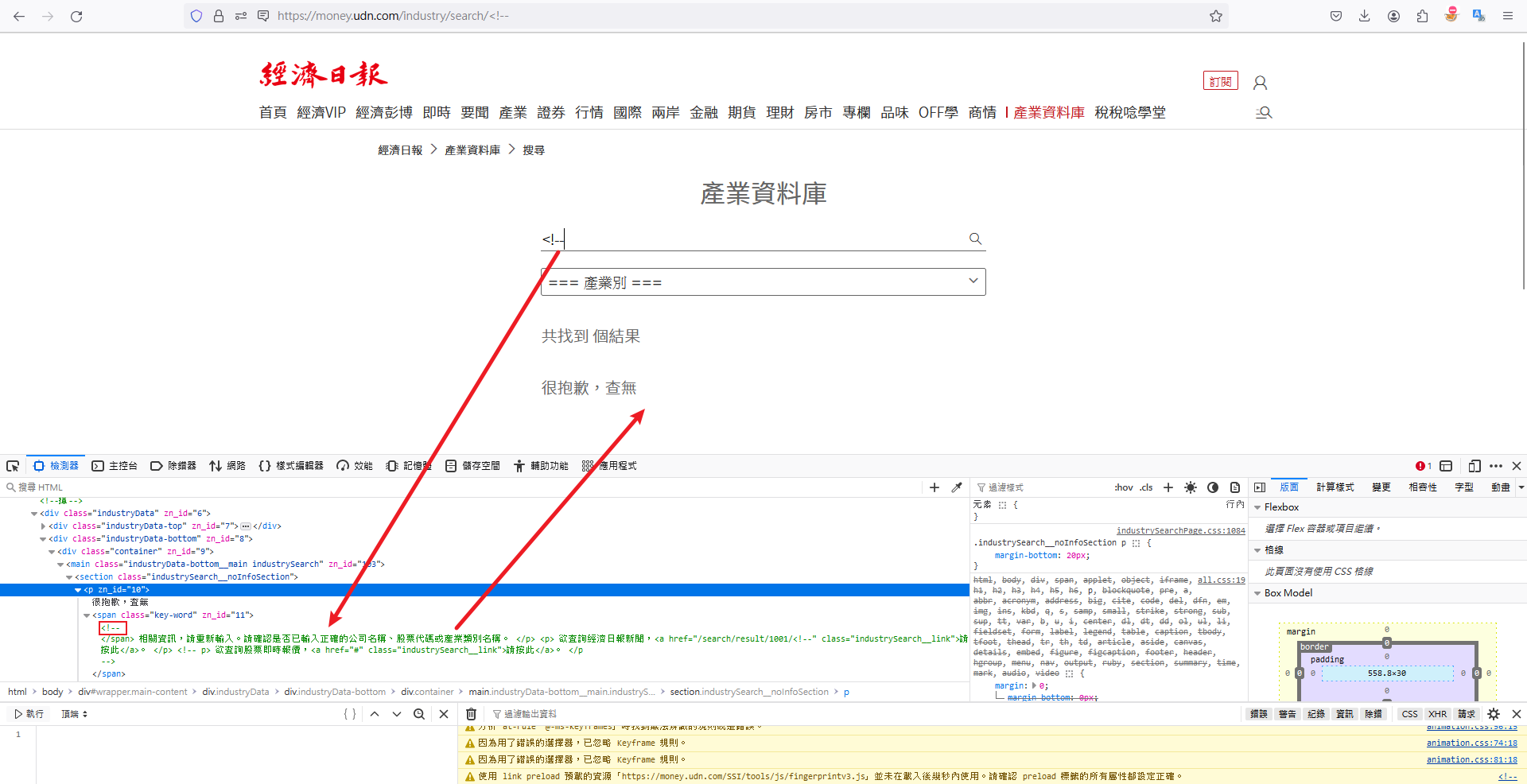Open the 儲存空間 storage tab
The image size is (1527, 784).
pyautogui.click(x=472, y=466)
